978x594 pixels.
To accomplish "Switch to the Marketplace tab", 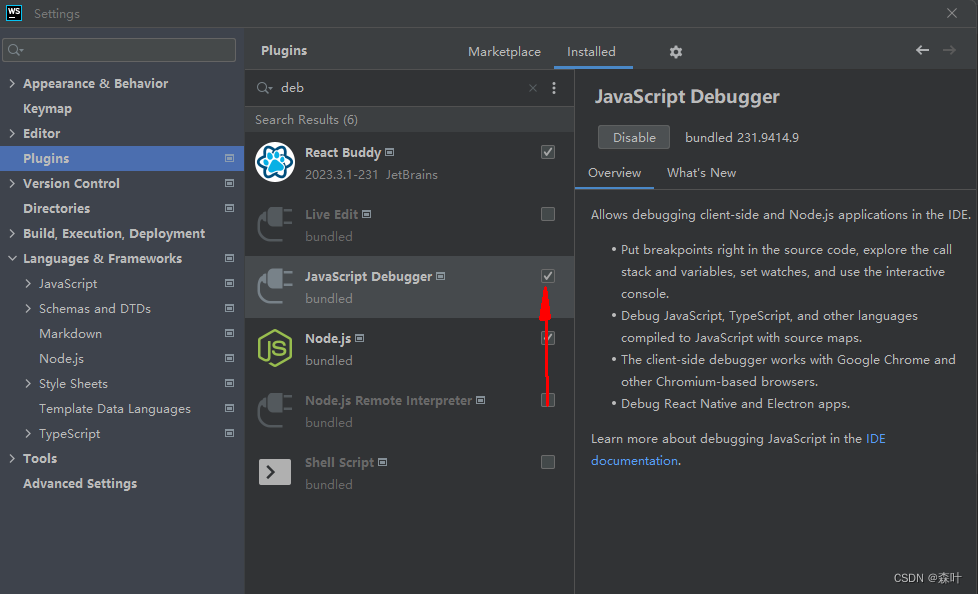I will tap(504, 50).
